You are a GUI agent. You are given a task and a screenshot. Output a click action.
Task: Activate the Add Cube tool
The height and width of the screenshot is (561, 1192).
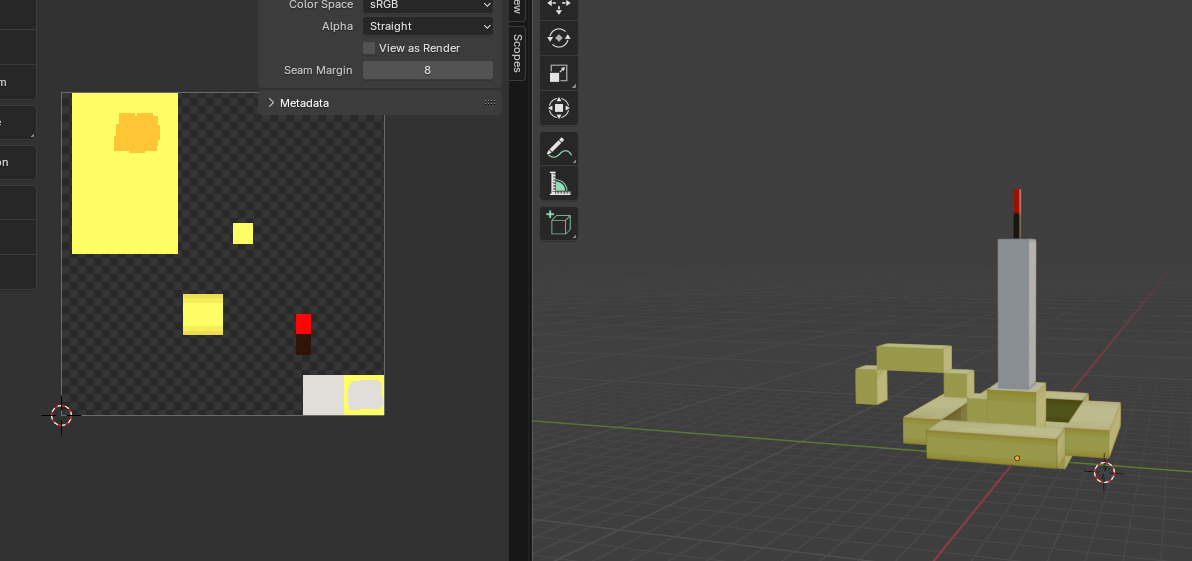pyautogui.click(x=558, y=223)
